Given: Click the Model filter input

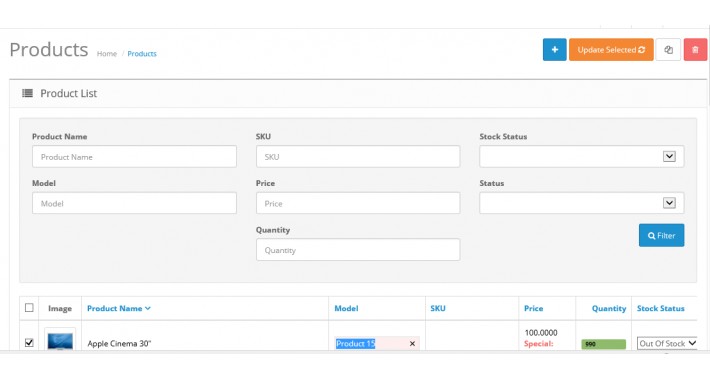Looking at the screenshot, I should [x=134, y=203].
